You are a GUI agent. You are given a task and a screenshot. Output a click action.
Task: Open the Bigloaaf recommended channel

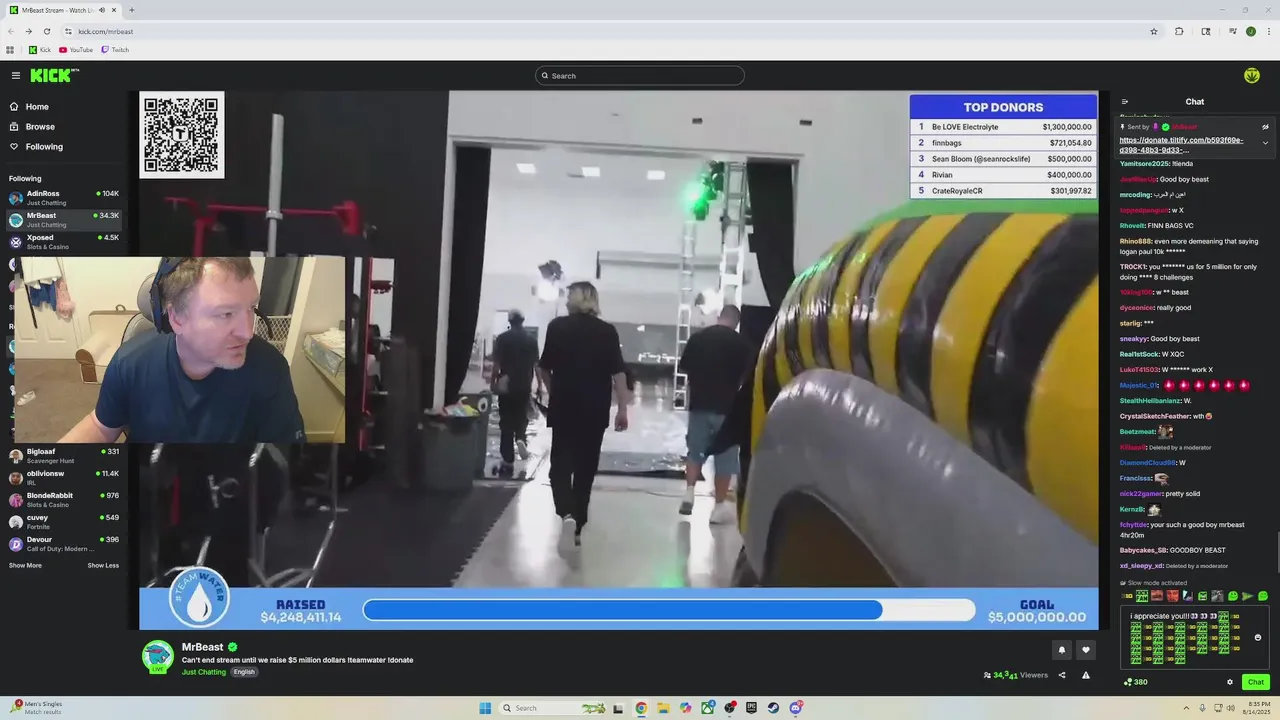pos(64,455)
